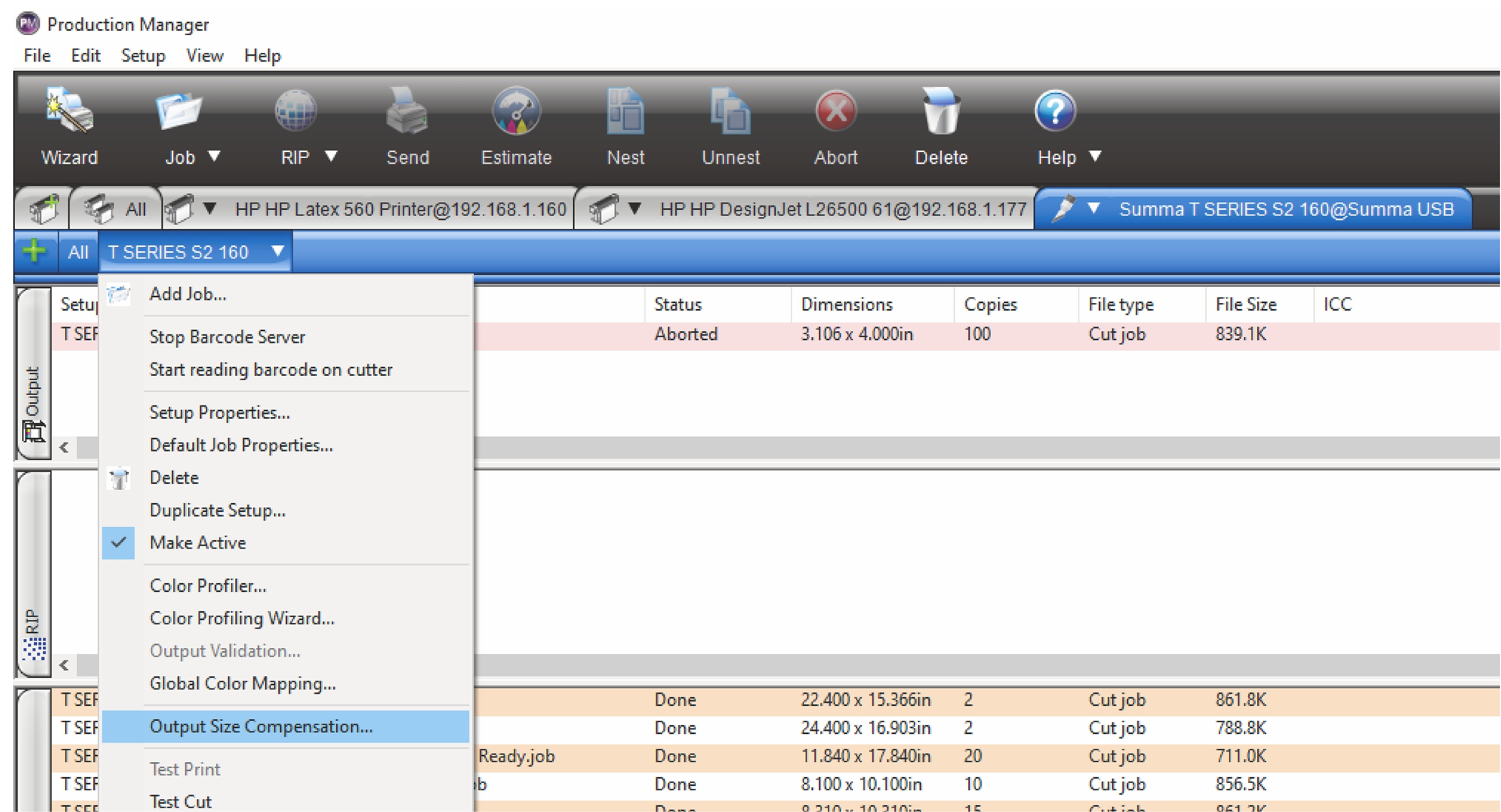Click the Status column header
The height and width of the screenshot is (812, 1501).
[718, 304]
